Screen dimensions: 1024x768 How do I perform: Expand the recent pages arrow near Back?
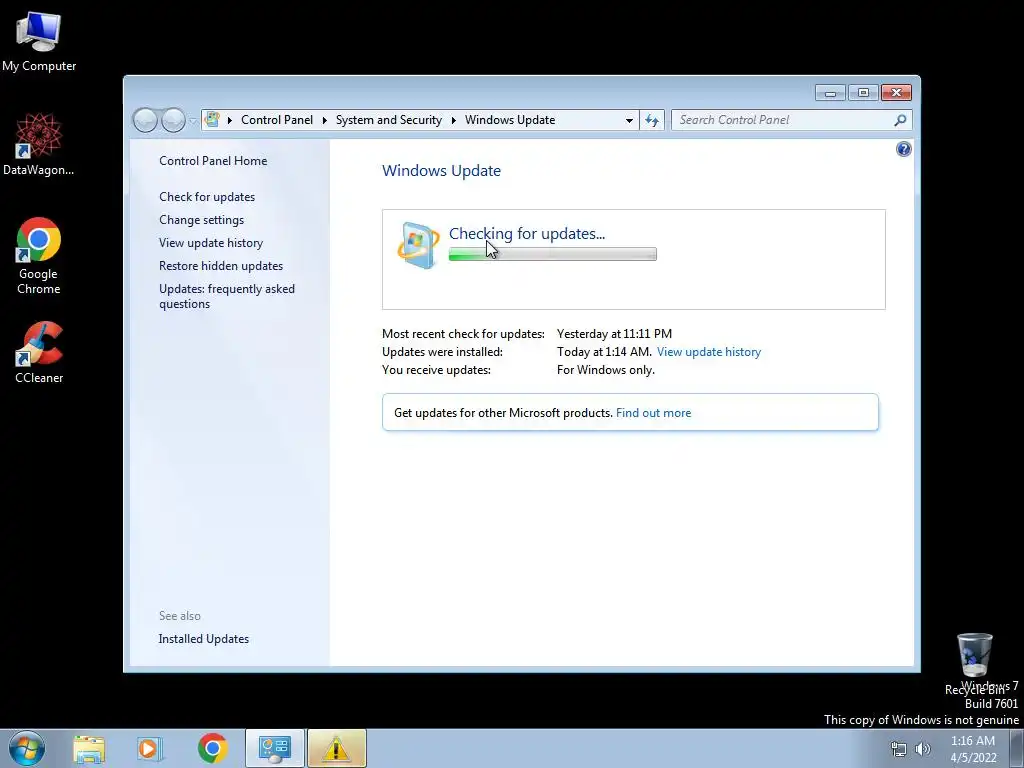click(193, 121)
